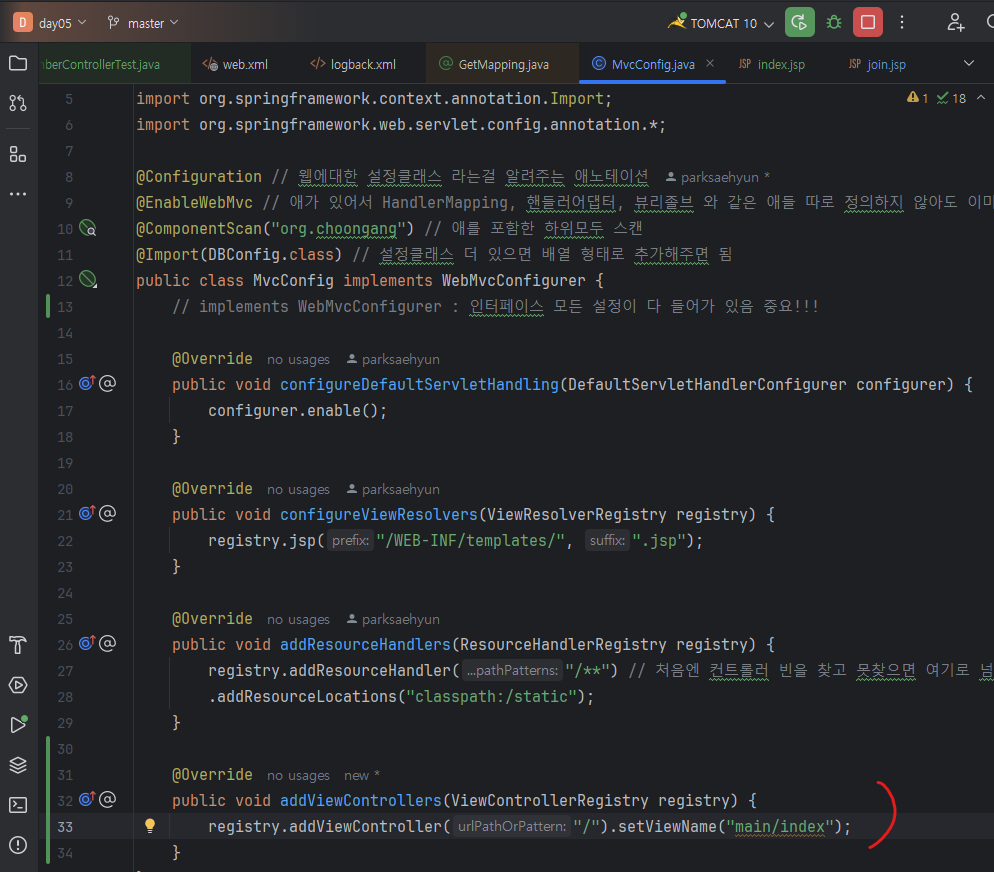Switch to the web.xml tab
The height and width of the screenshot is (872, 994).
click(x=235, y=64)
